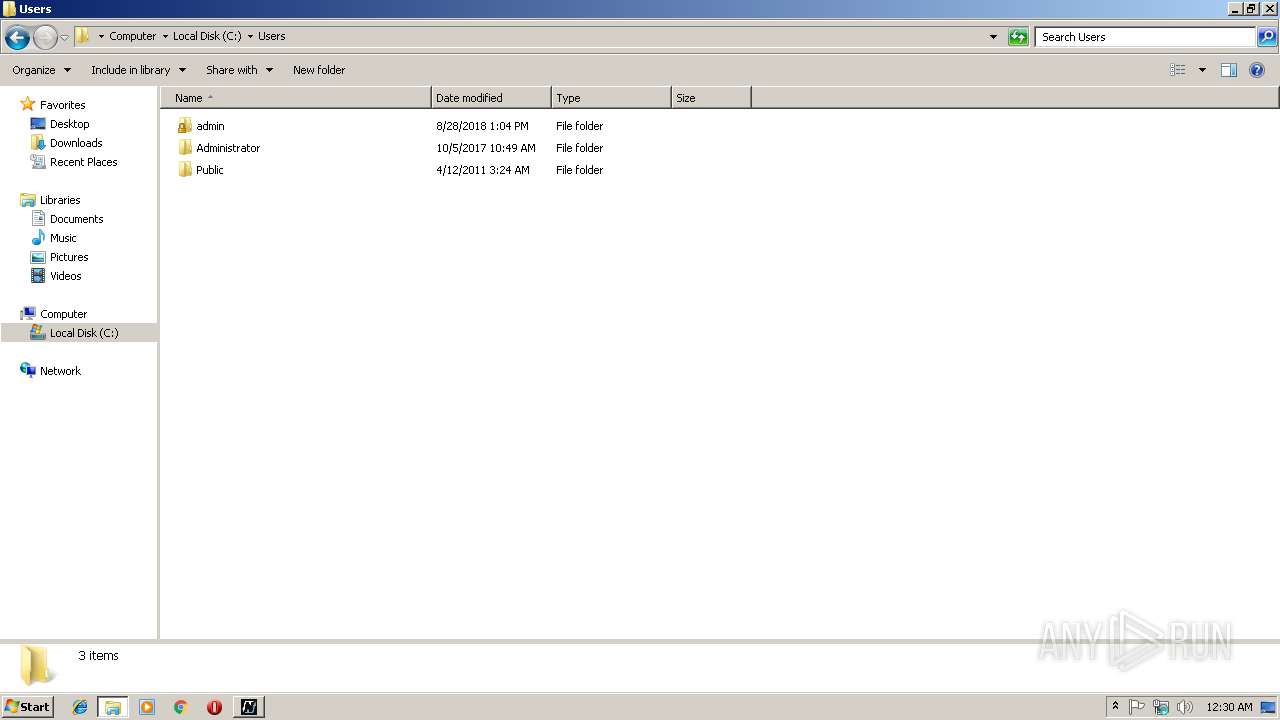Select the admin folder icon
Image resolution: width=1280 pixels, height=720 pixels.
pyautogui.click(x=184, y=126)
